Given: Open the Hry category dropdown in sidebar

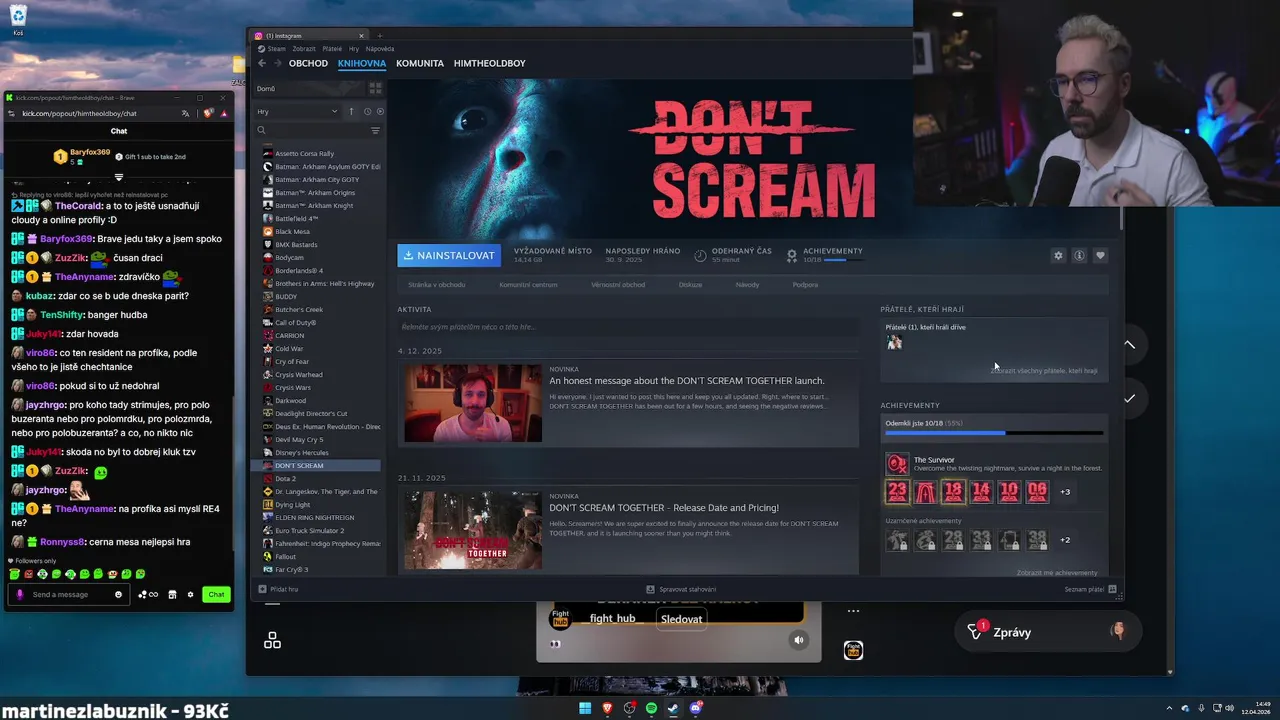Looking at the screenshot, I should tap(297, 111).
